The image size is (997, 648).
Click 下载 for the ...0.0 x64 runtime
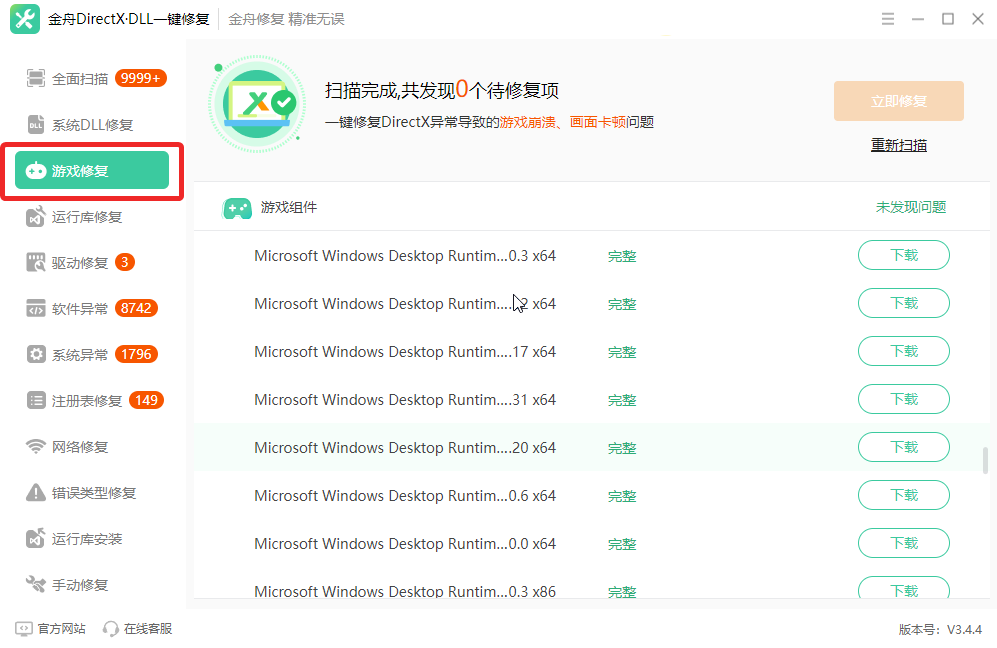904,543
